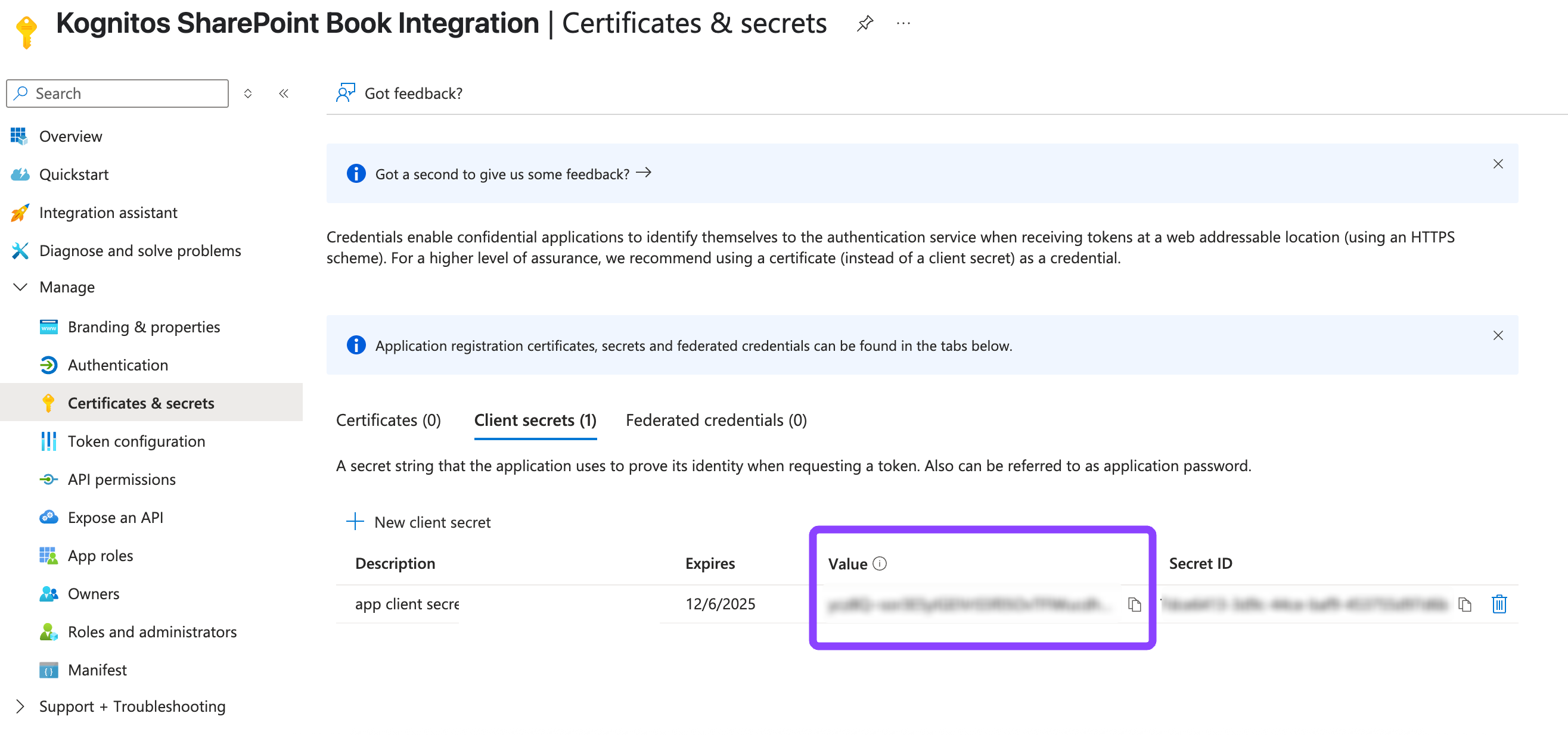Open the ellipsis more options menu
This screenshot has height=735, width=1568.
(x=903, y=24)
